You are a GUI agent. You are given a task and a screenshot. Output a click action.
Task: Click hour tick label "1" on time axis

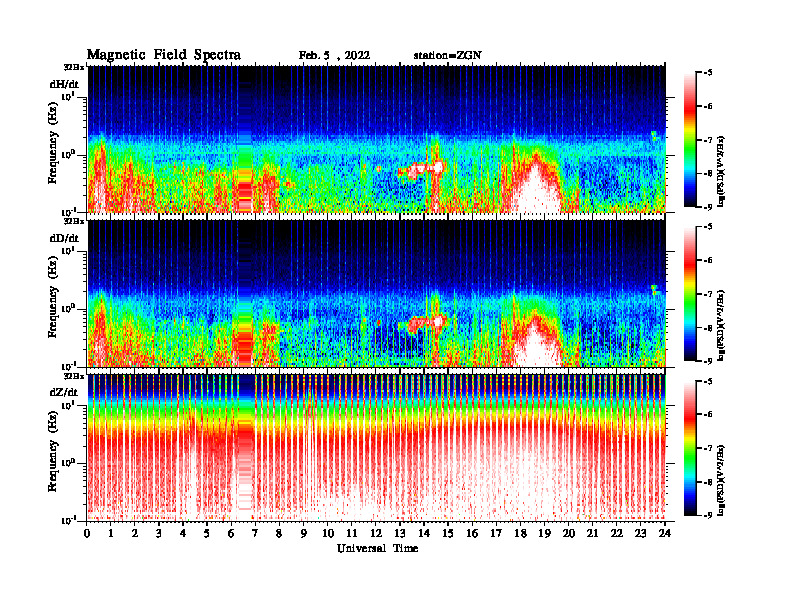click(111, 534)
